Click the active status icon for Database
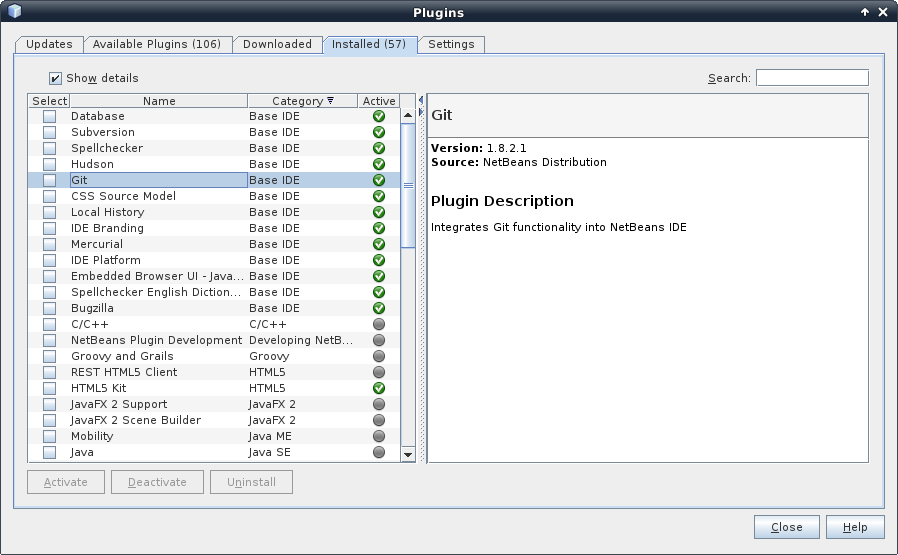This screenshot has width=898, height=555. pos(379,116)
